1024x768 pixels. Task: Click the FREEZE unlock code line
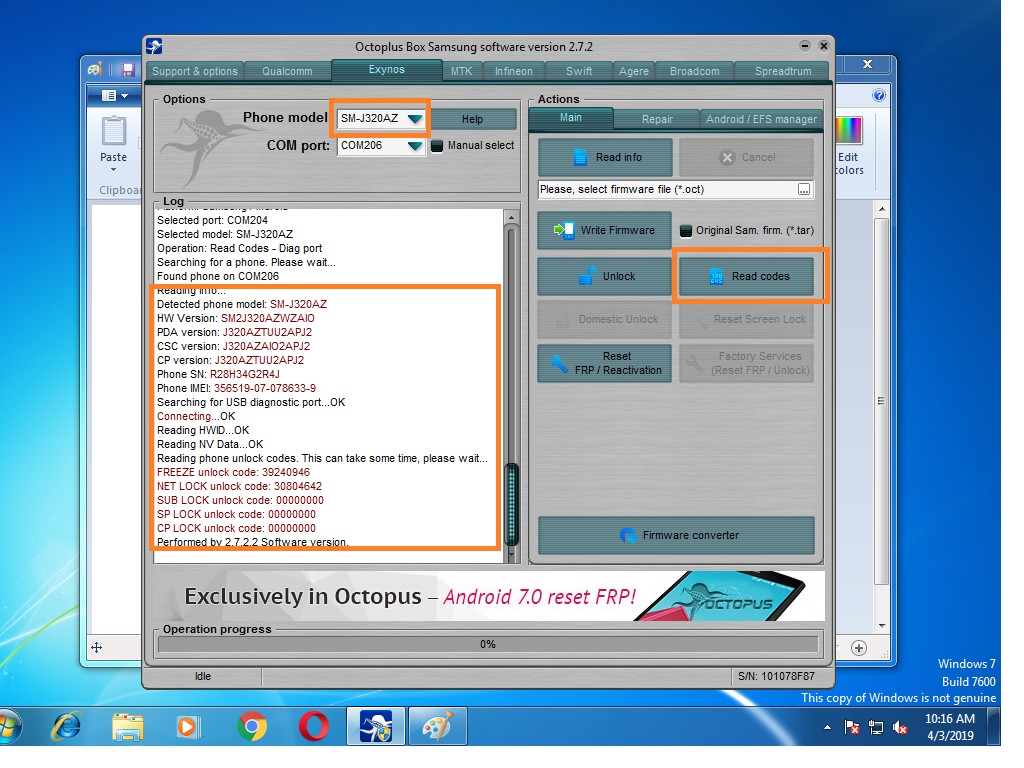click(233, 473)
